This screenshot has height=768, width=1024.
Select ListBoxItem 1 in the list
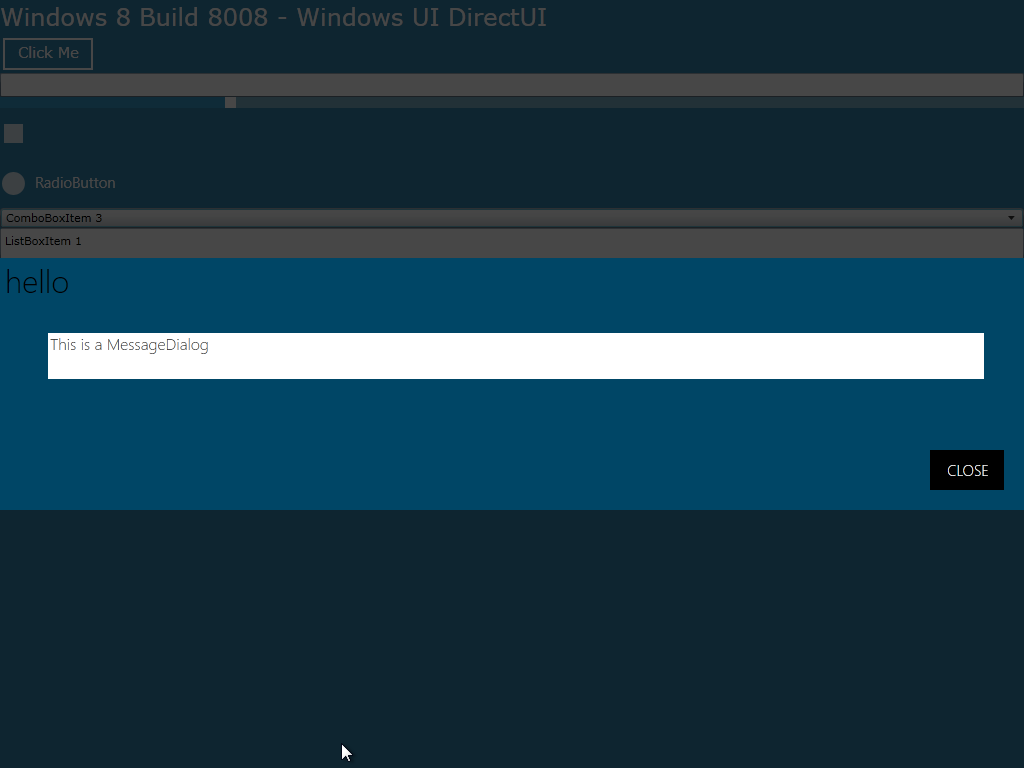tap(512, 242)
